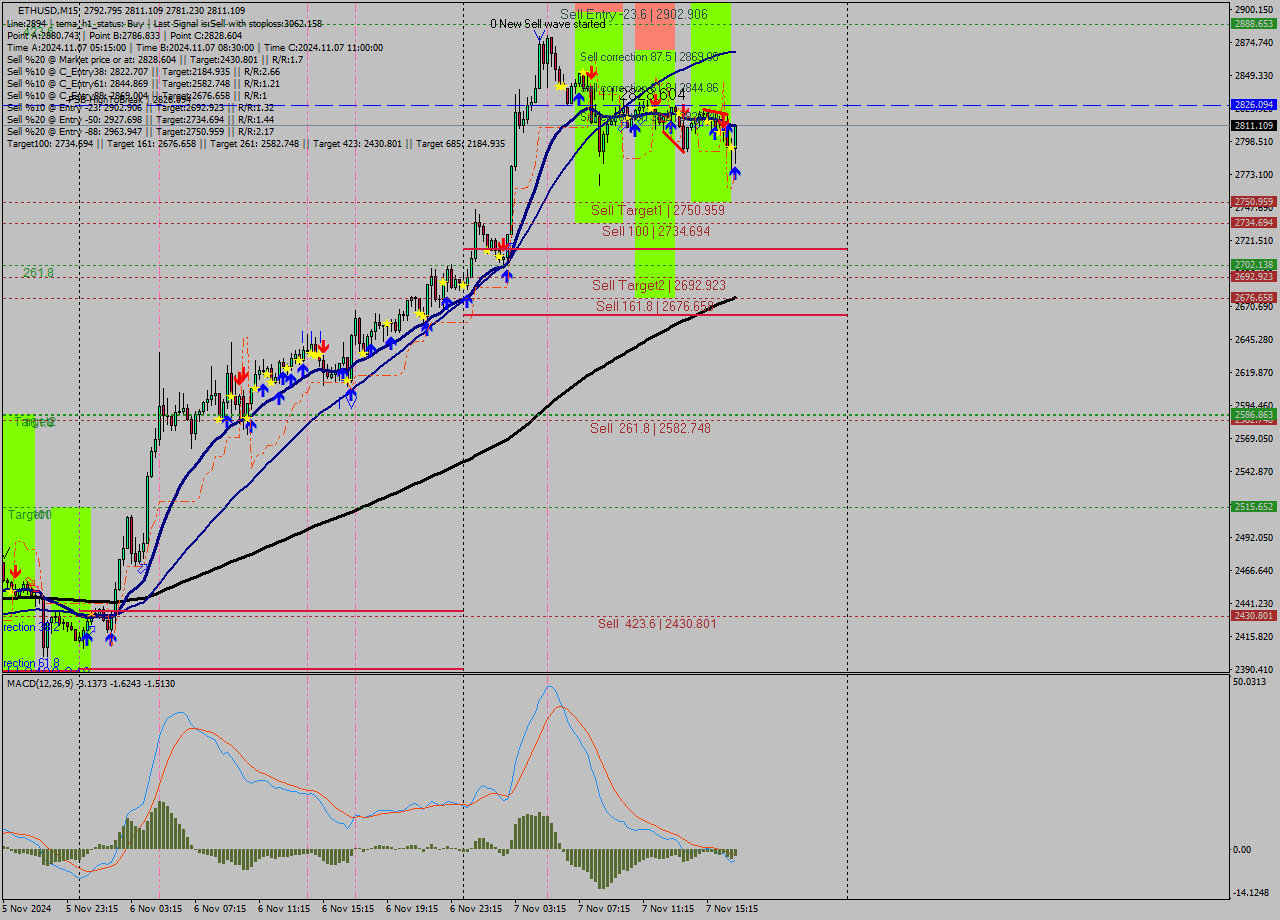1280x920 pixels.
Task: Click the 2390.410 price scale value
Action: [x=1254, y=669]
